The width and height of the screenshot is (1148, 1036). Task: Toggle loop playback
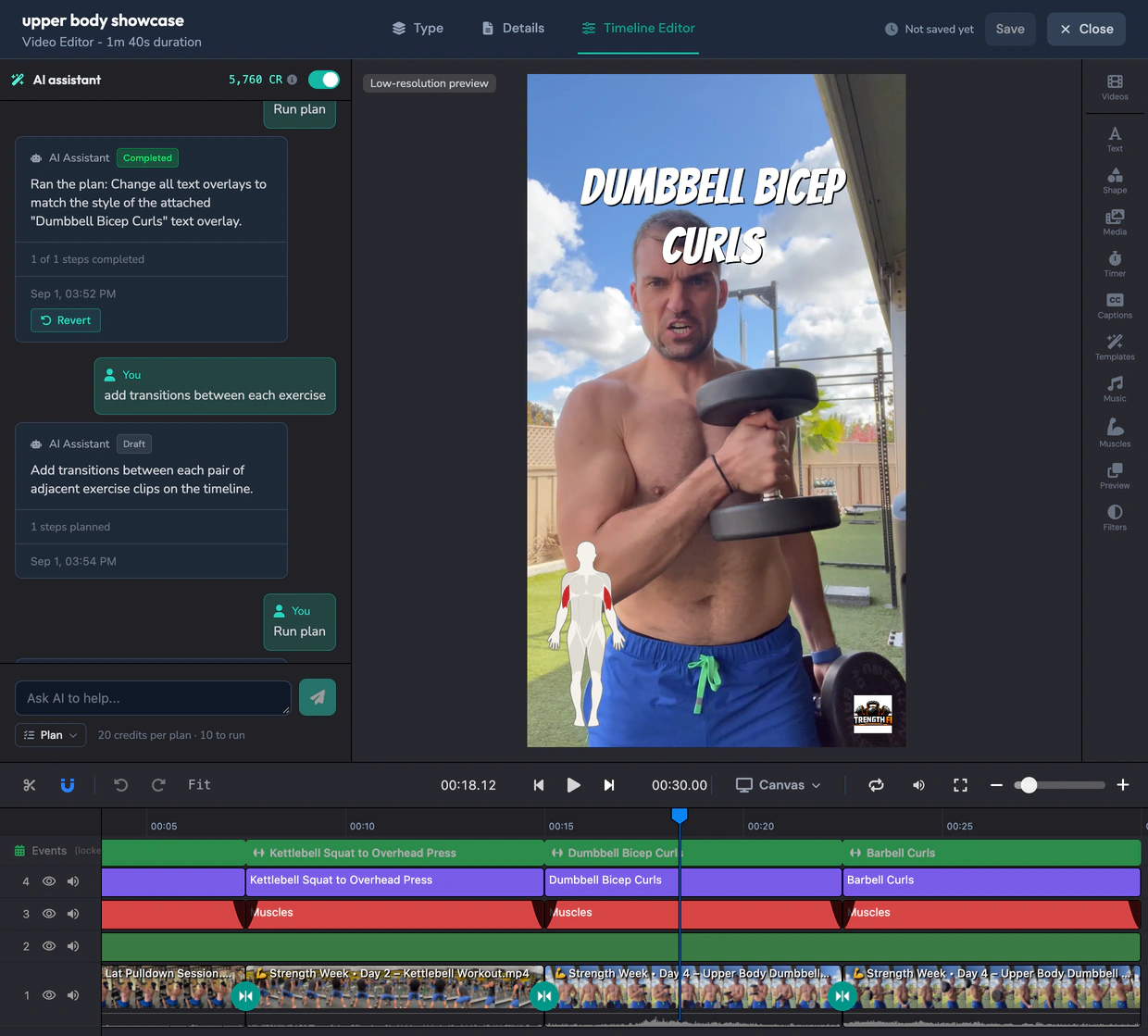(876, 785)
